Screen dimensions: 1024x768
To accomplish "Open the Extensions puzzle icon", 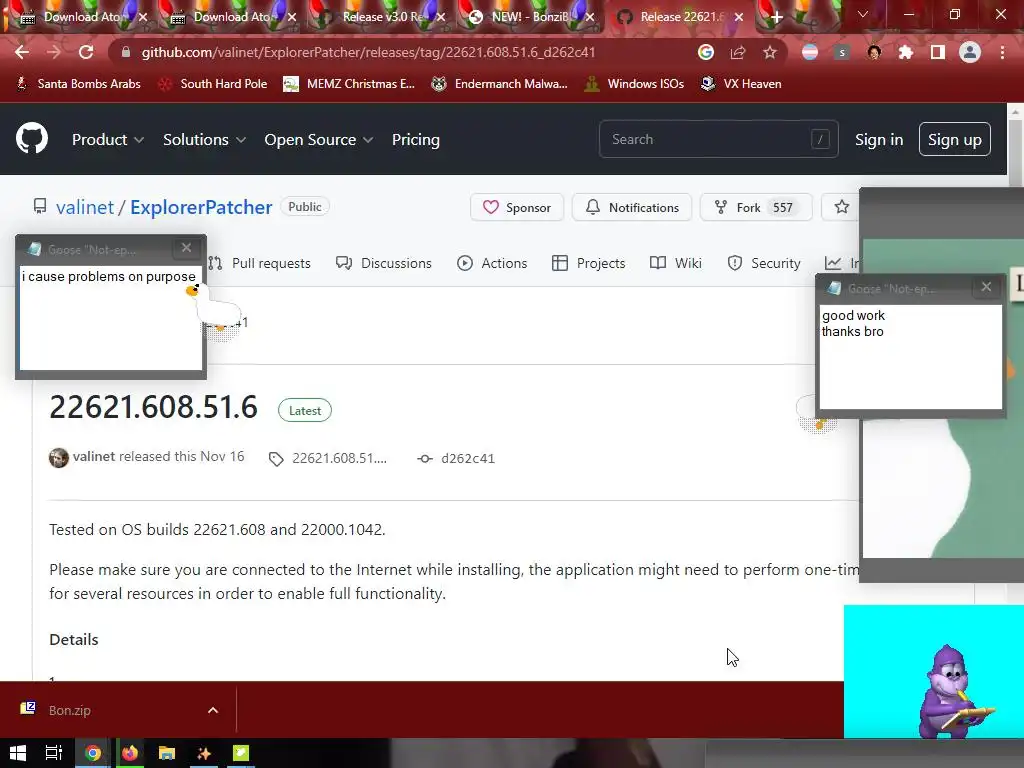I will tap(906, 52).
